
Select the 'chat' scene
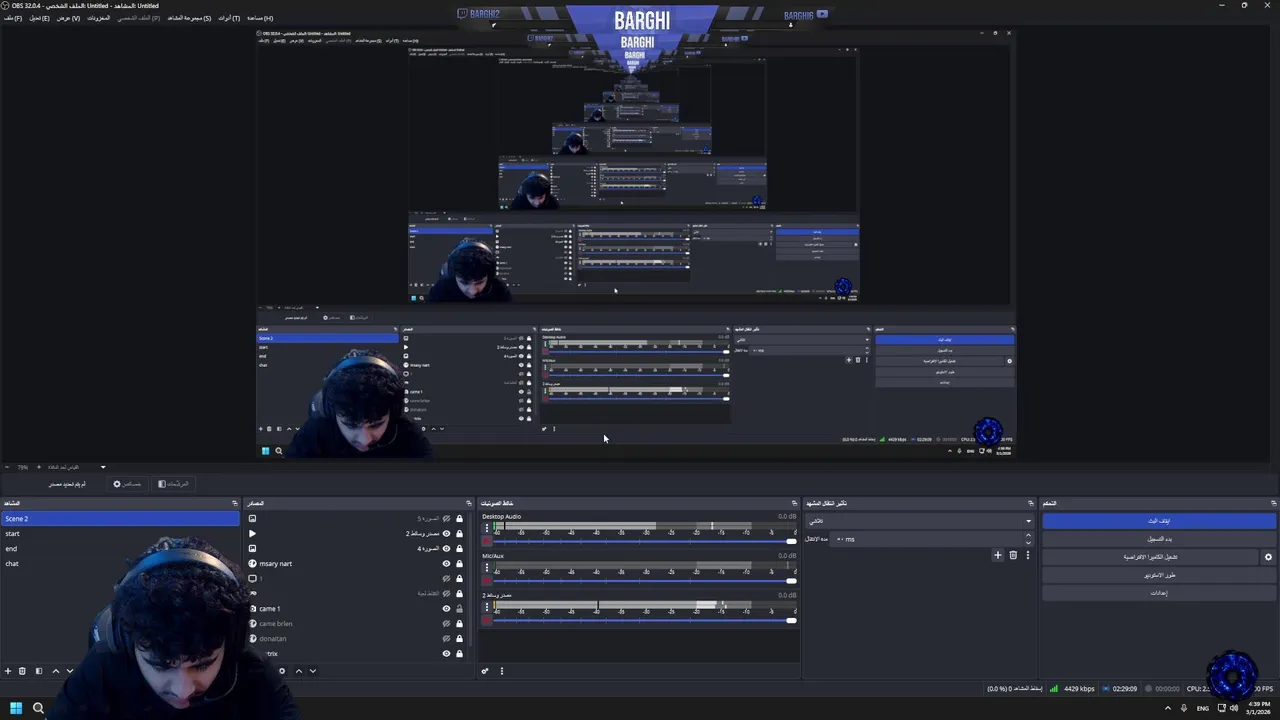(120, 564)
